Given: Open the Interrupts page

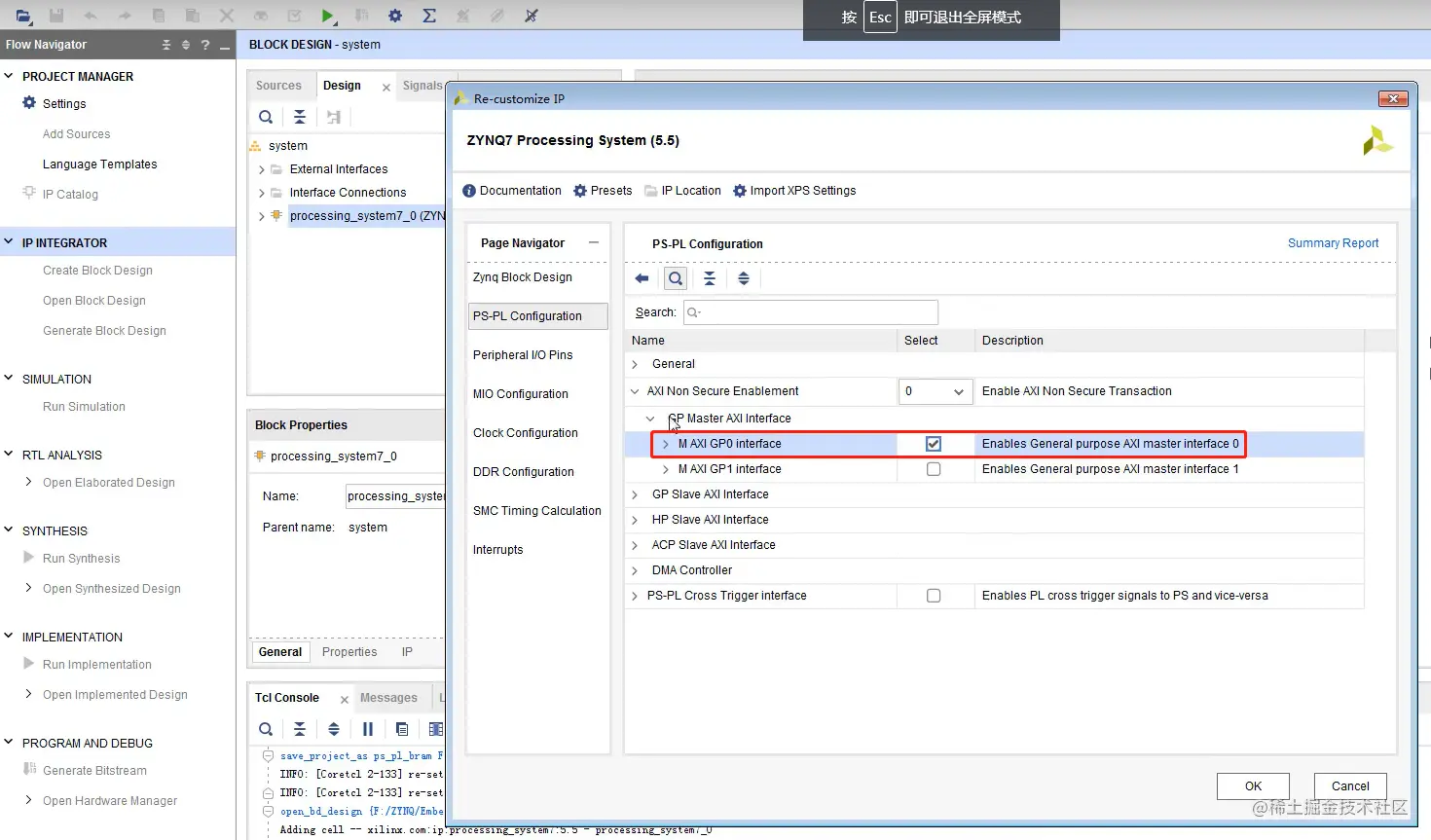Looking at the screenshot, I should click(x=497, y=550).
